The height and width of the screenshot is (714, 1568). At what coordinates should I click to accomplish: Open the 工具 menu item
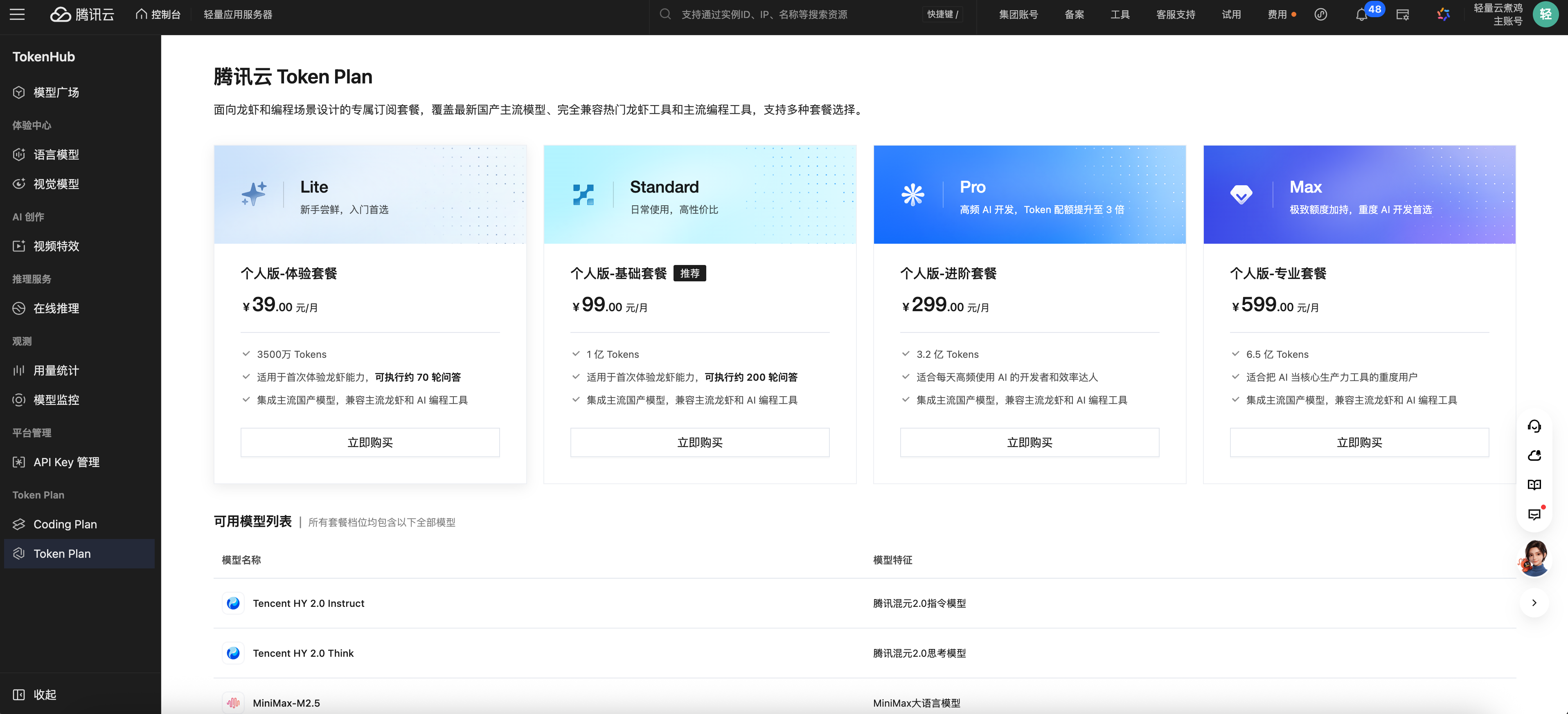[x=1120, y=14]
